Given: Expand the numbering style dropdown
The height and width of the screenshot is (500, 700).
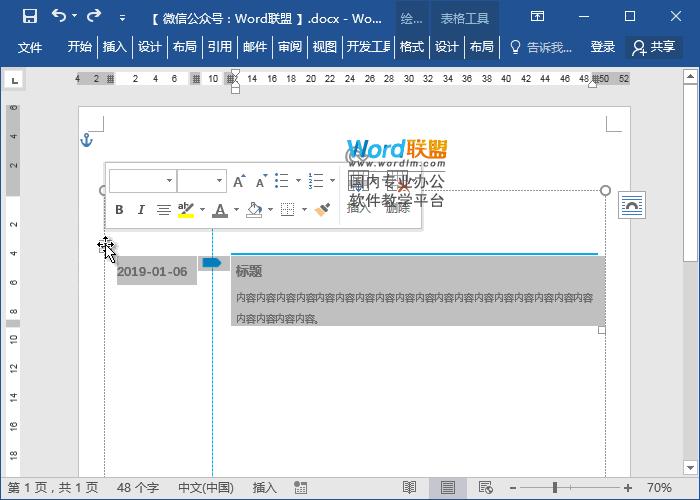Looking at the screenshot, I should [x=333, y=181].
